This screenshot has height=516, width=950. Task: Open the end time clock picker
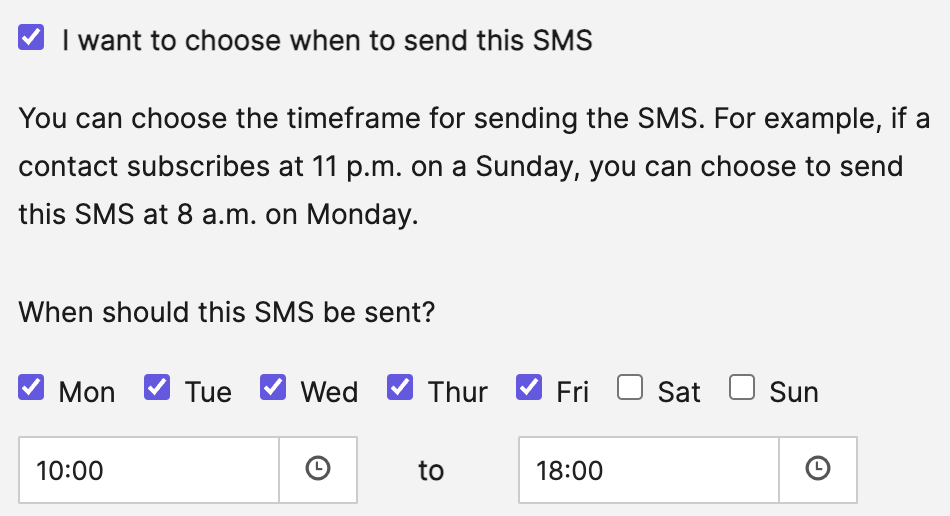[817, 469]
